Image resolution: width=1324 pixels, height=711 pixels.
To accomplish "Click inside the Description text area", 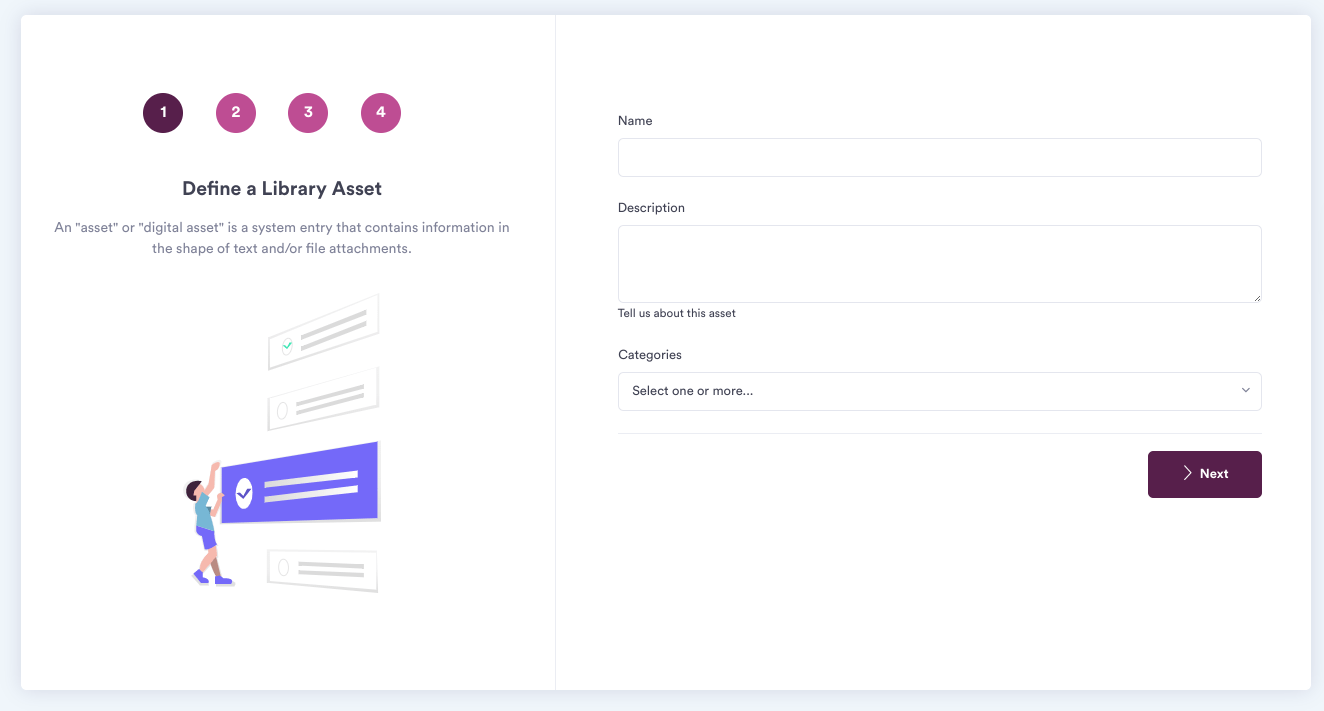I will coord(940,264).
